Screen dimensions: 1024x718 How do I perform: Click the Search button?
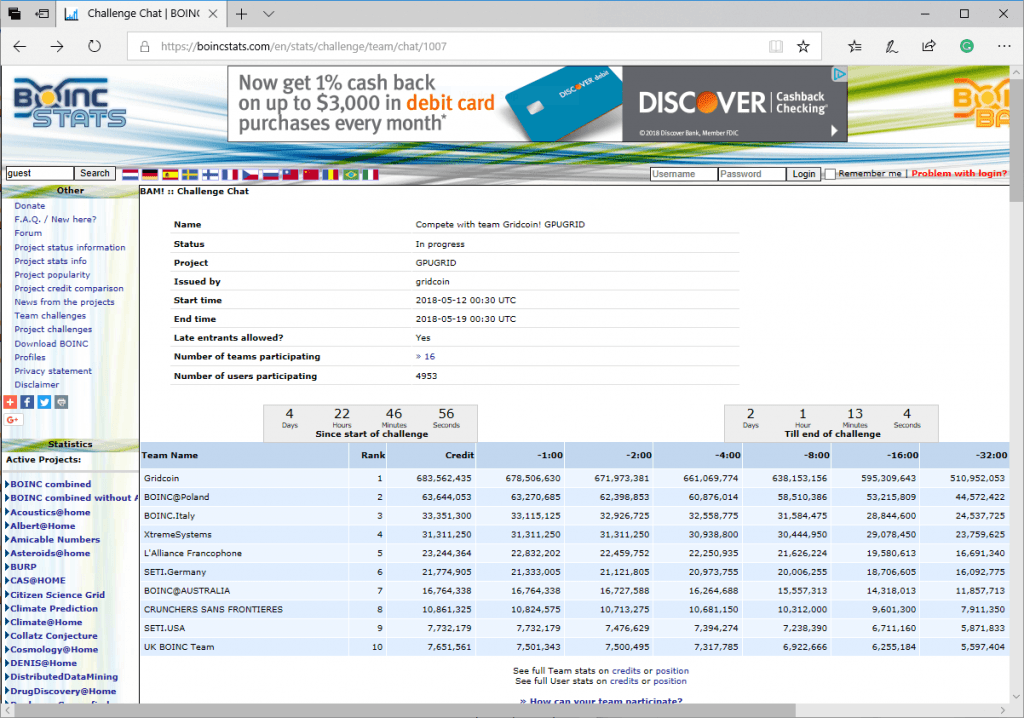pyautogui.click(x=95, y=173)
